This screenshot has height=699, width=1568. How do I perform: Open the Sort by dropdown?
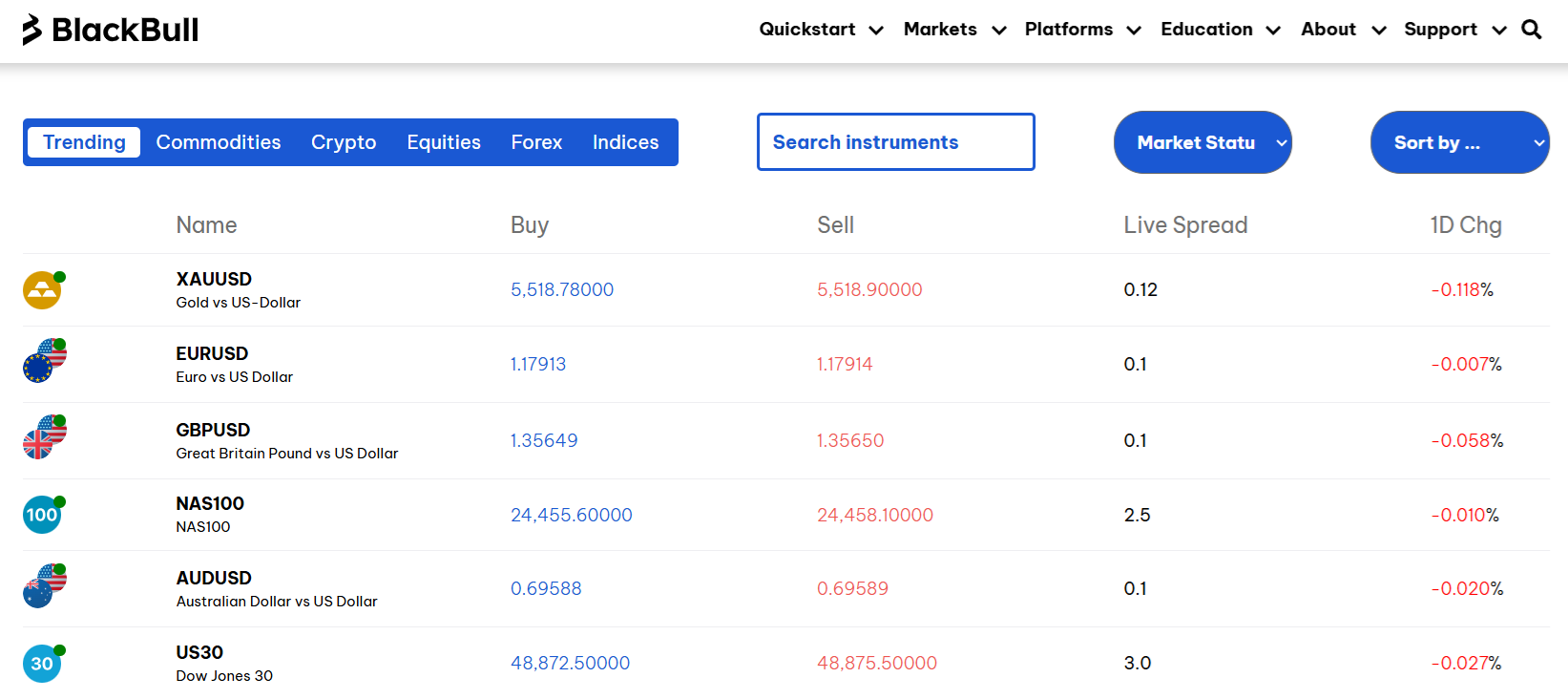(1460, 142)
